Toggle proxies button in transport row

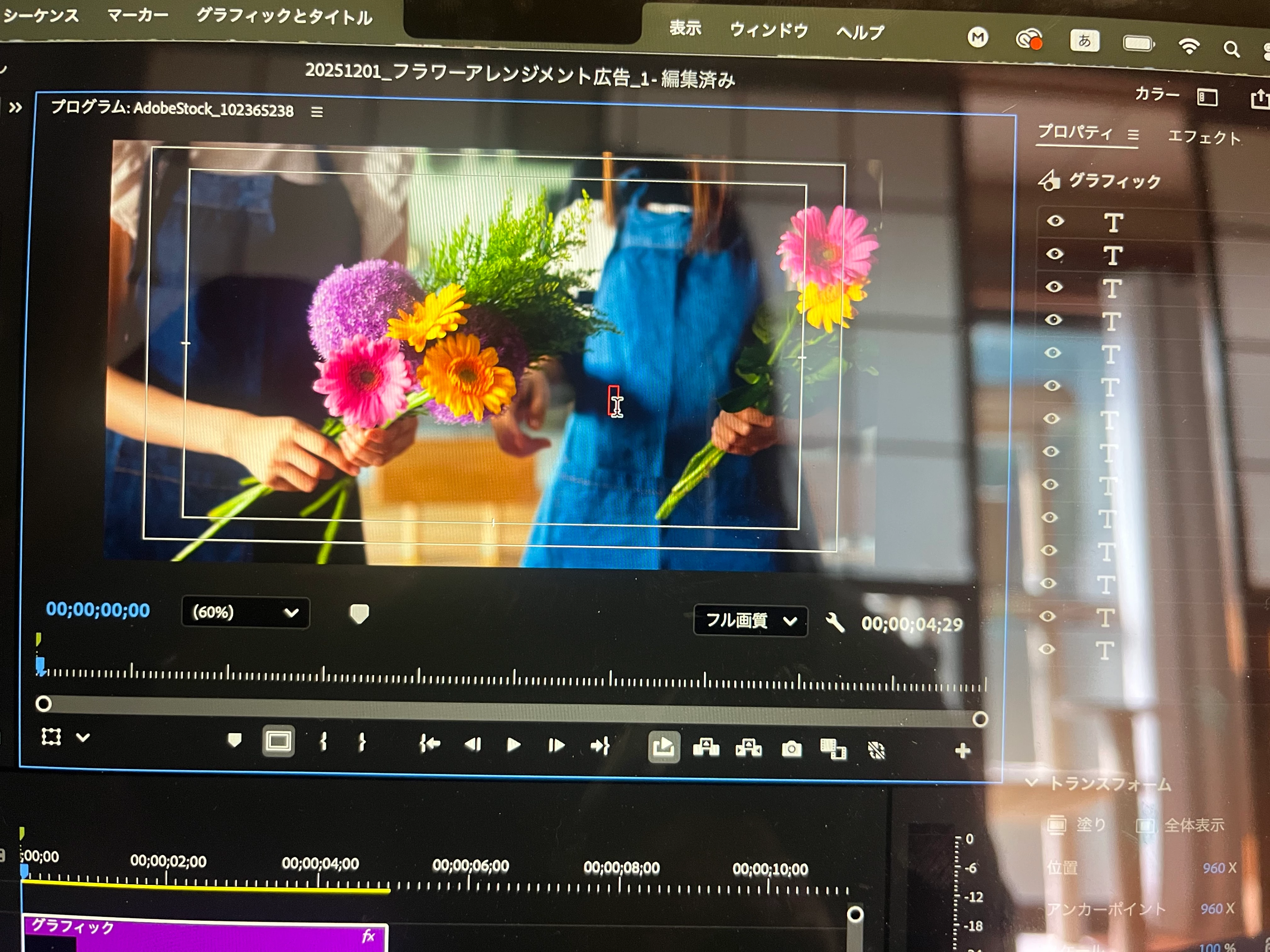point(876,750)
